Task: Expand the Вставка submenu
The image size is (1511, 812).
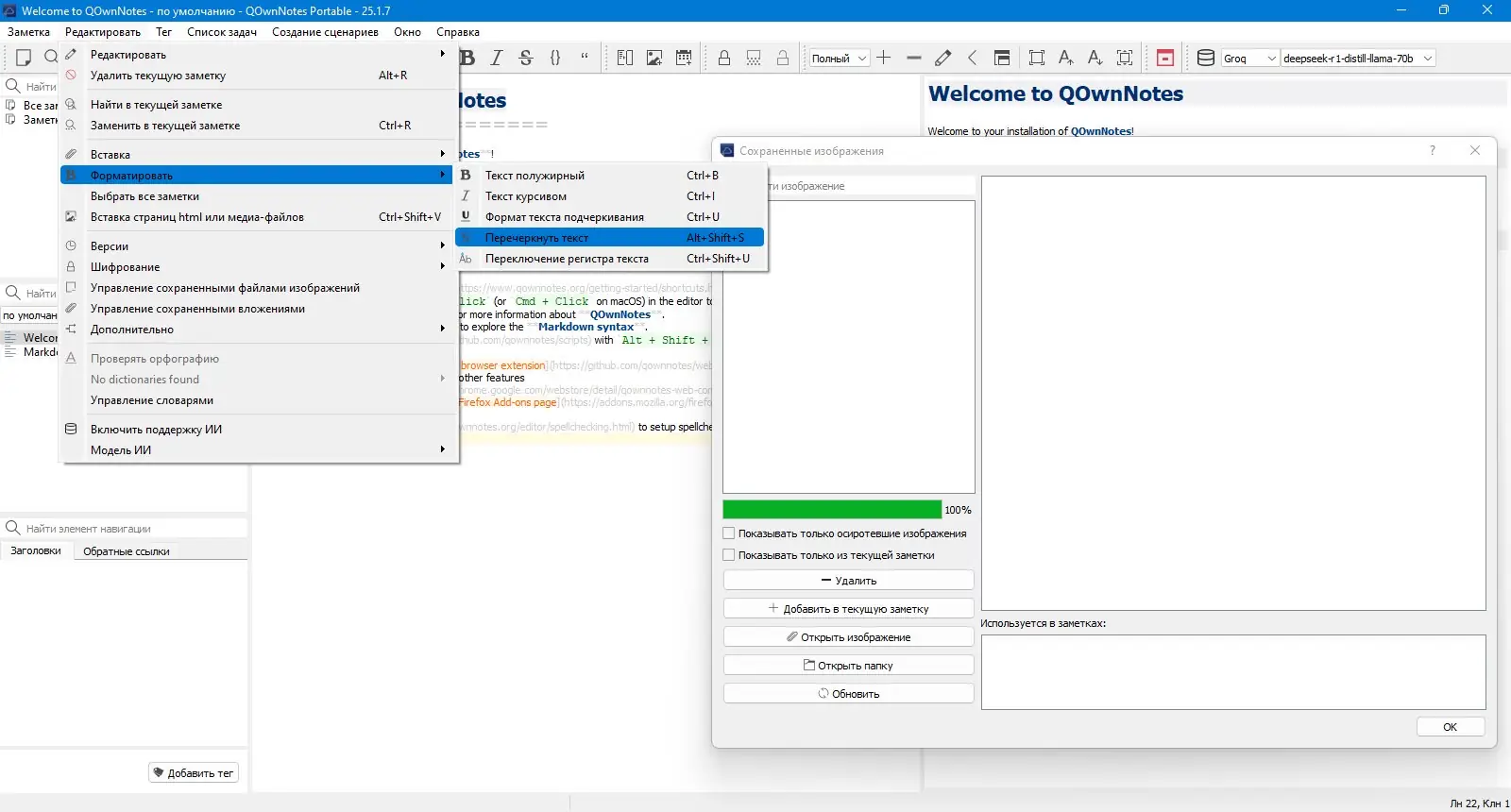Action: 259,155
